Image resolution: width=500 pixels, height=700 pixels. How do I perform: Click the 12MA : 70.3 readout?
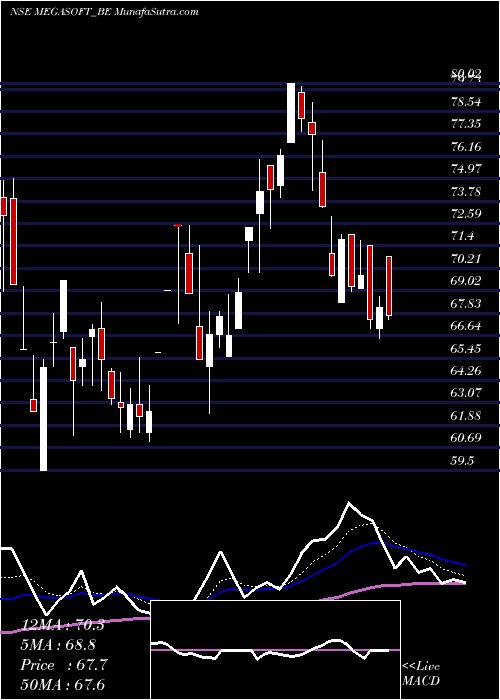pyautogui.click(x=62, y=625)
